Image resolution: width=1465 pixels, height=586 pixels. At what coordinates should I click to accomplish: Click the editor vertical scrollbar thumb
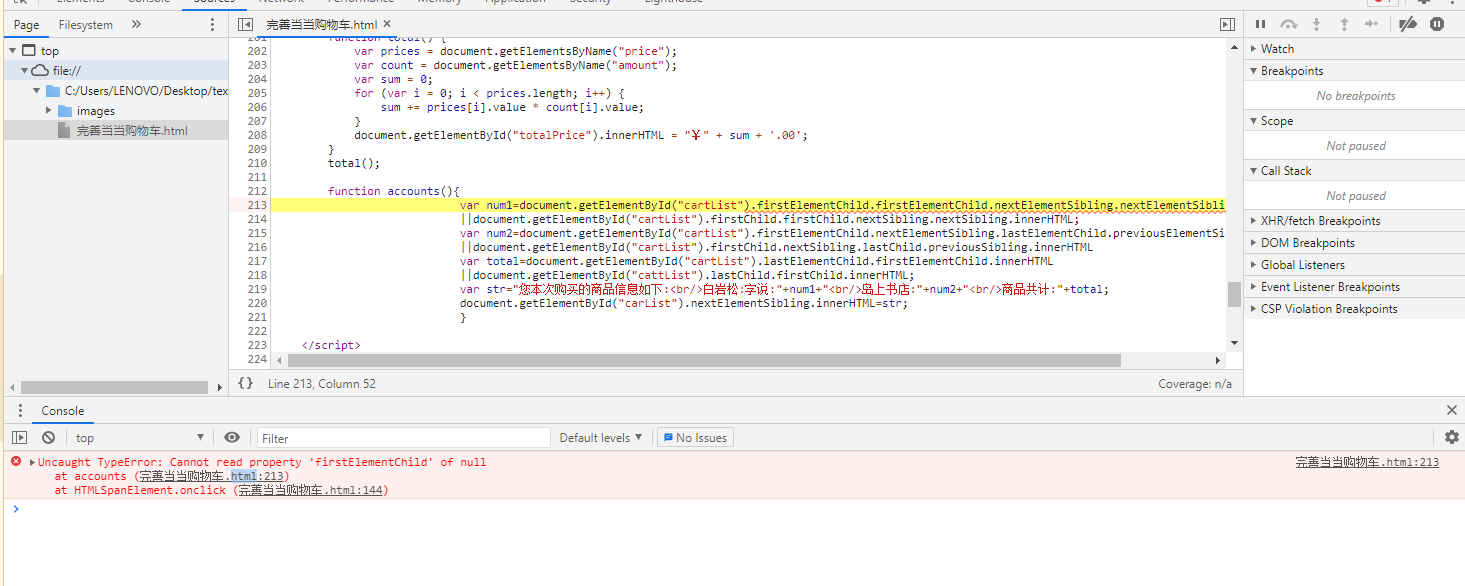pyautogui.click(x=1234, y=294)
